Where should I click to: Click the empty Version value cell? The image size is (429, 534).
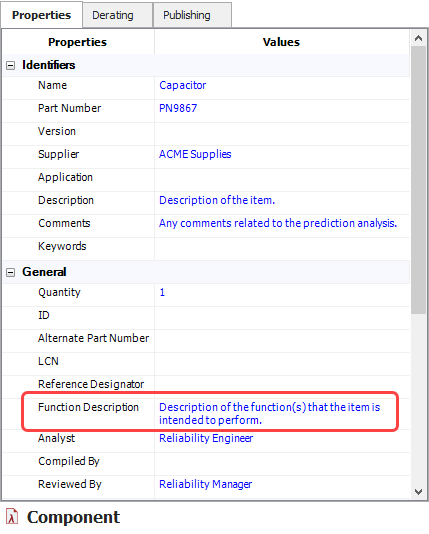[x=282, y=131]
